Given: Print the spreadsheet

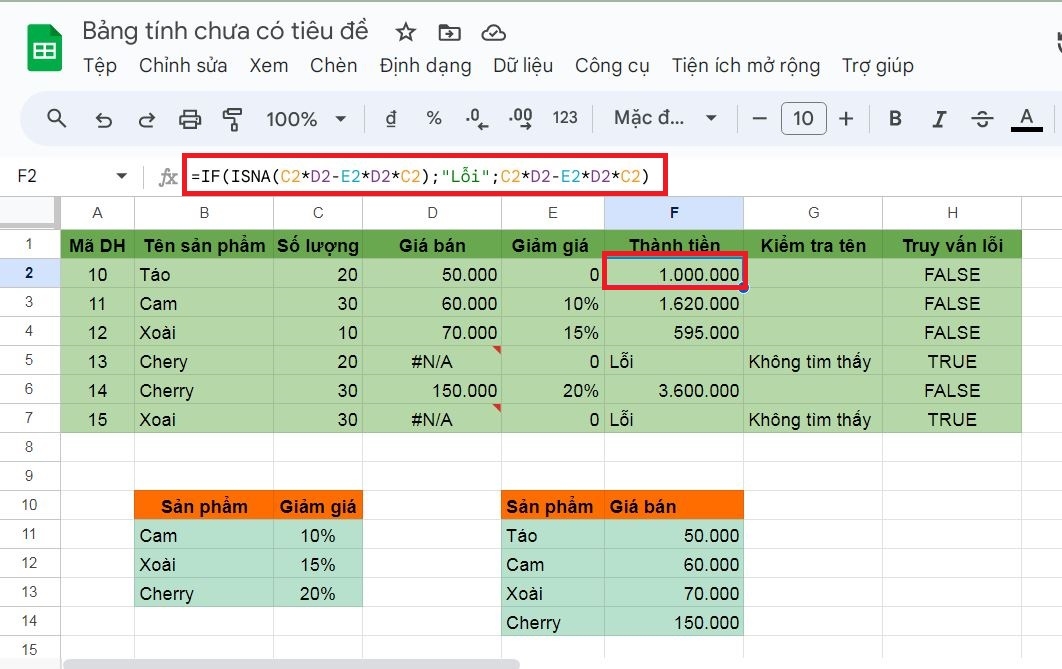Looking at the screenshot, I should pos(190,120).
